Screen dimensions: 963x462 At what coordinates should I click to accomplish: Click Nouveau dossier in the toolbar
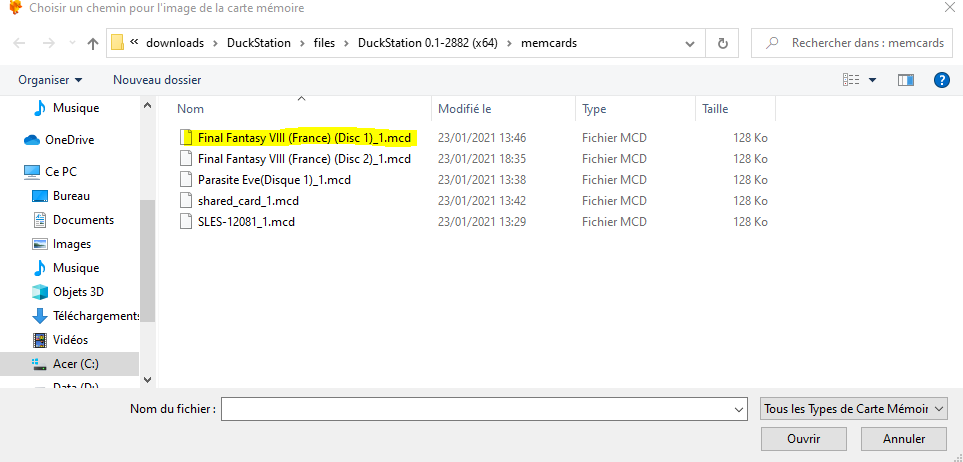tap(157, 79)
